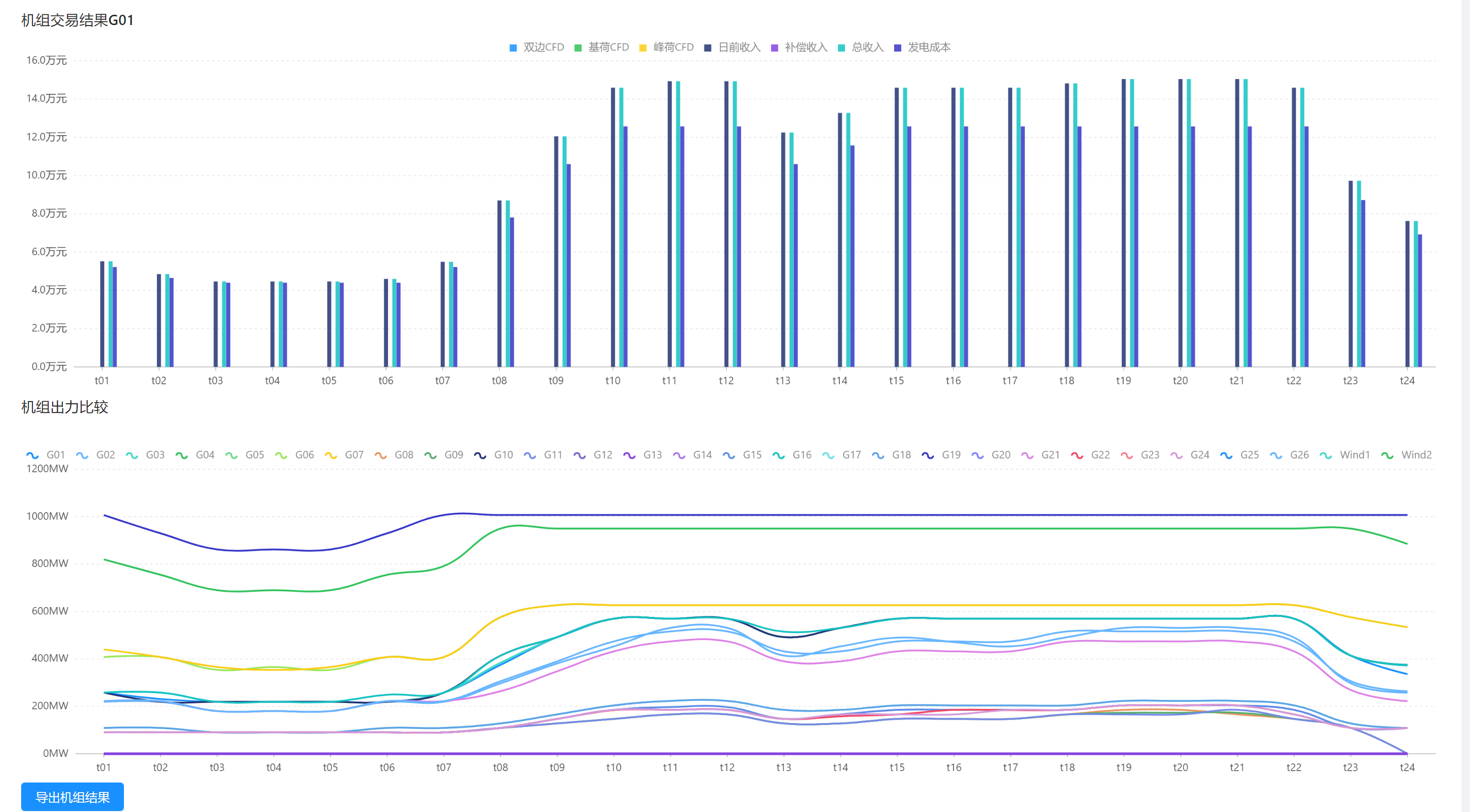Click the t24 发电成本 bar
Screen dimensions: 1470x812
point(1420,300)
